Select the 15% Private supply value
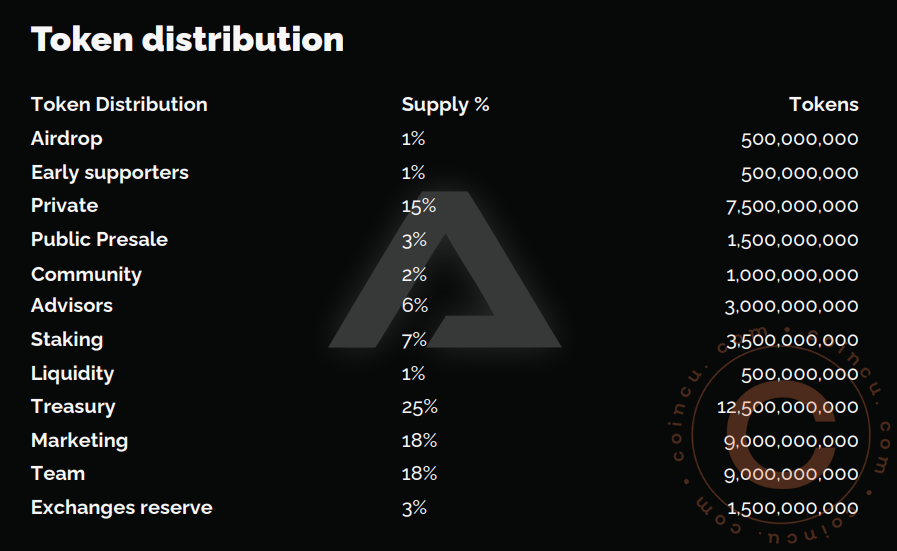The width and height of the screenshot is (897, 551). click(418, 206)
